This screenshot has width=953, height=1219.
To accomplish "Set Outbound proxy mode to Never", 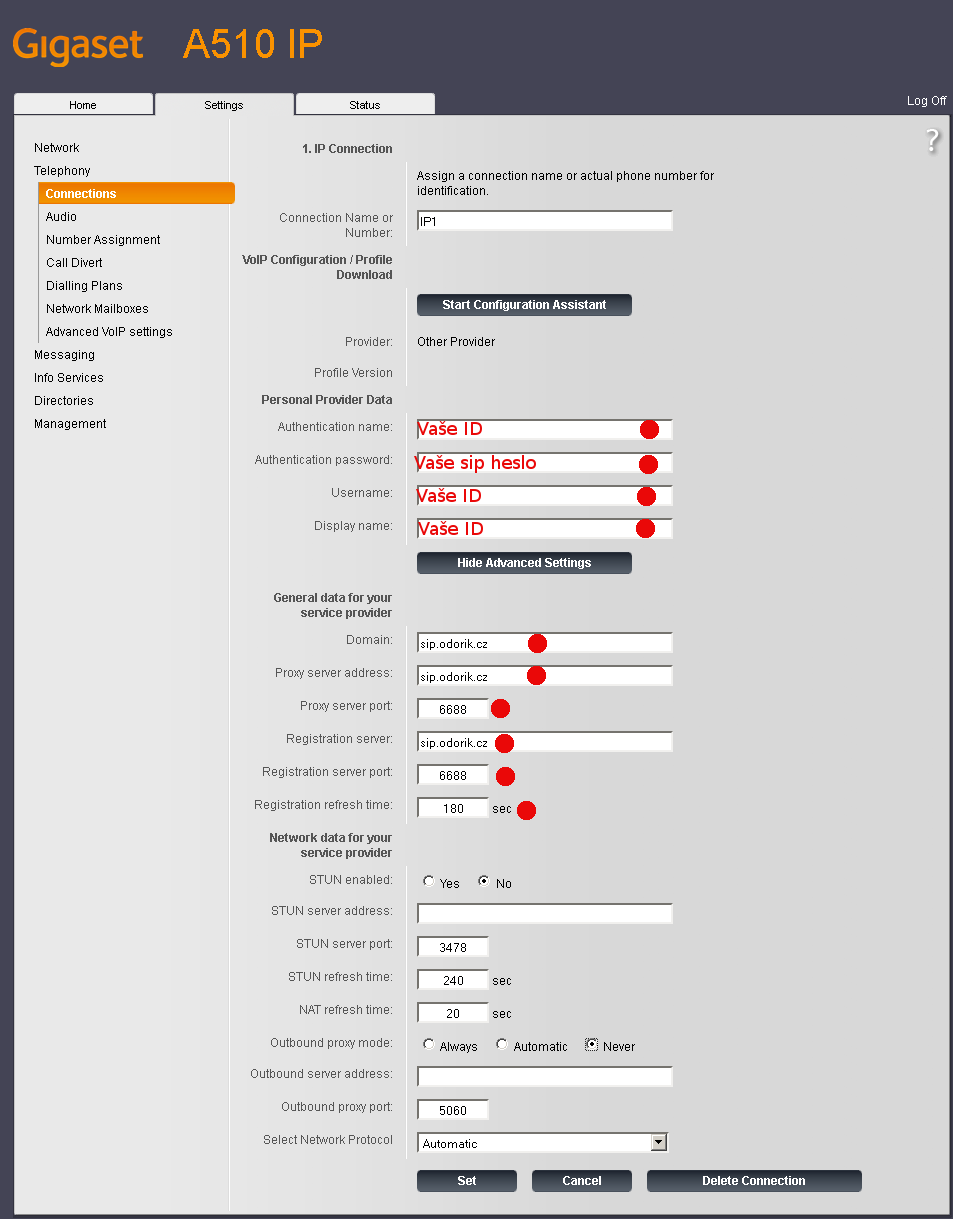I will click(x=591, y=1045).
